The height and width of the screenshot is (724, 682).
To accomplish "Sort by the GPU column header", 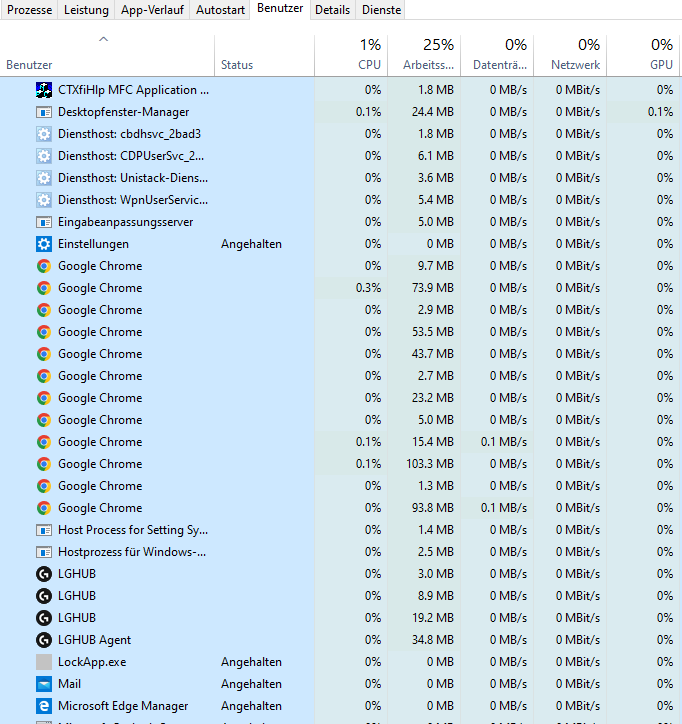I will click(643, 55).
